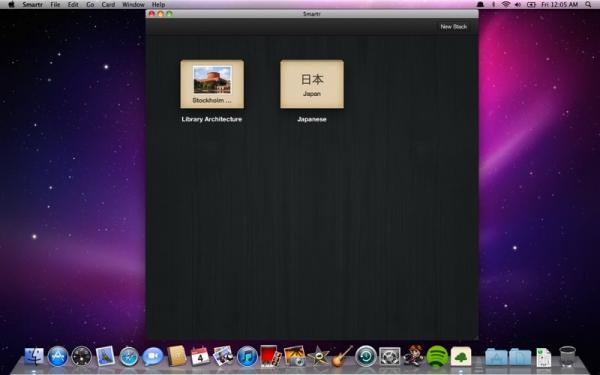Viewport: 600px width, 375px height.
Task: Open the Go menu
Action: point(90,5)
